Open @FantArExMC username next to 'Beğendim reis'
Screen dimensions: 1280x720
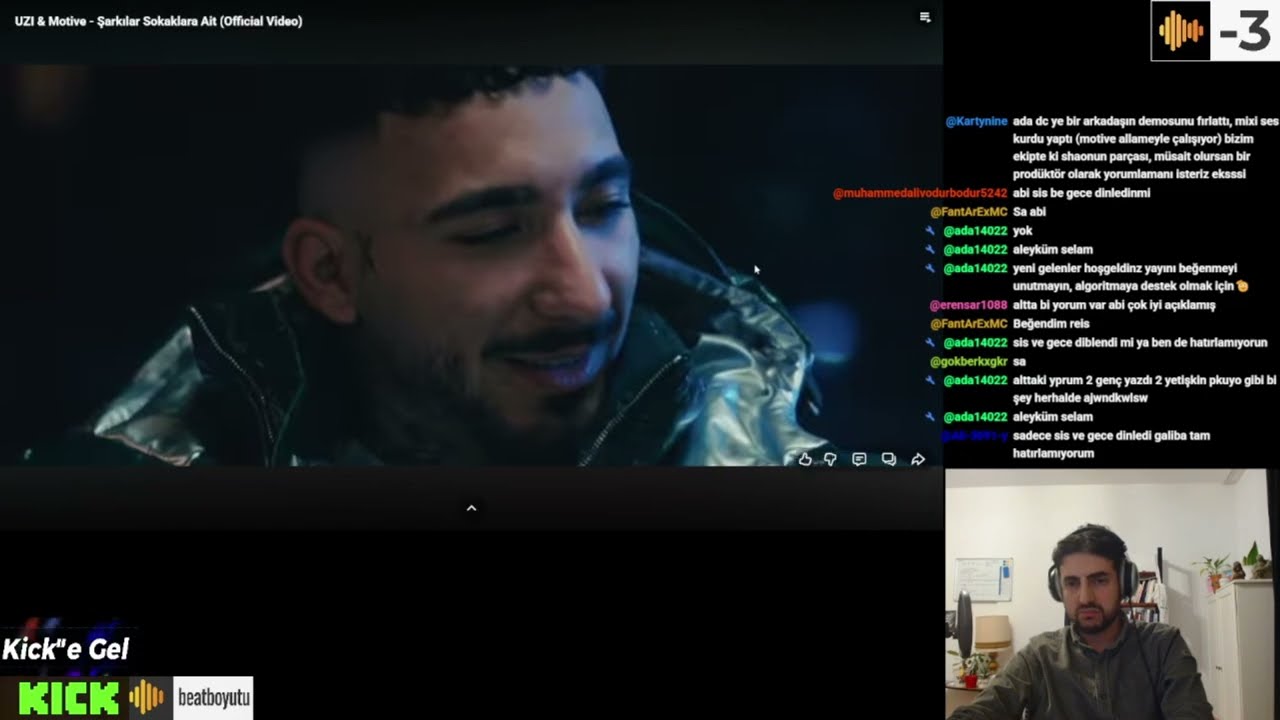point(968,324)
